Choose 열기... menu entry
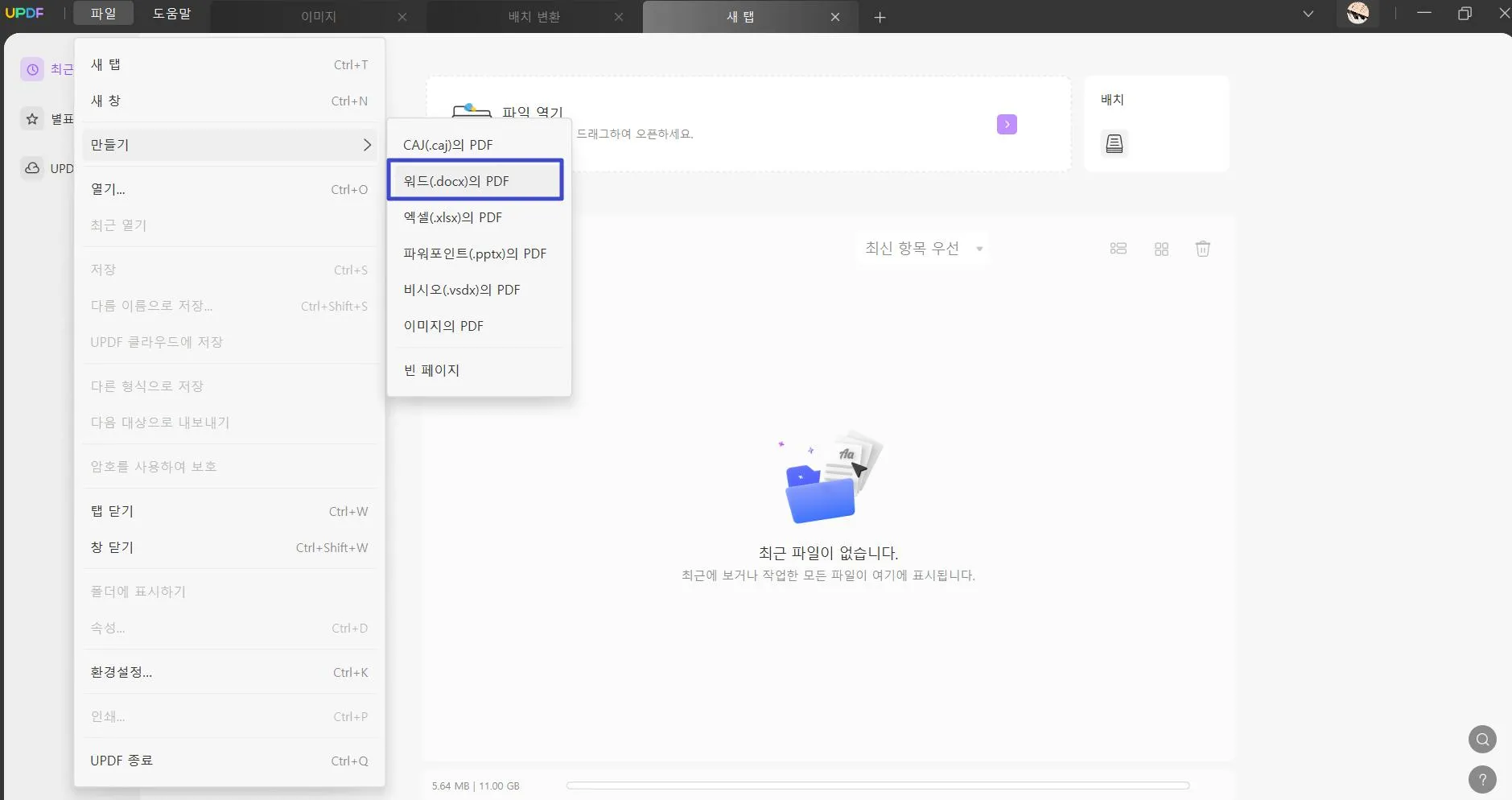Viewport: 1512px width, 800px height. [229, 189]
